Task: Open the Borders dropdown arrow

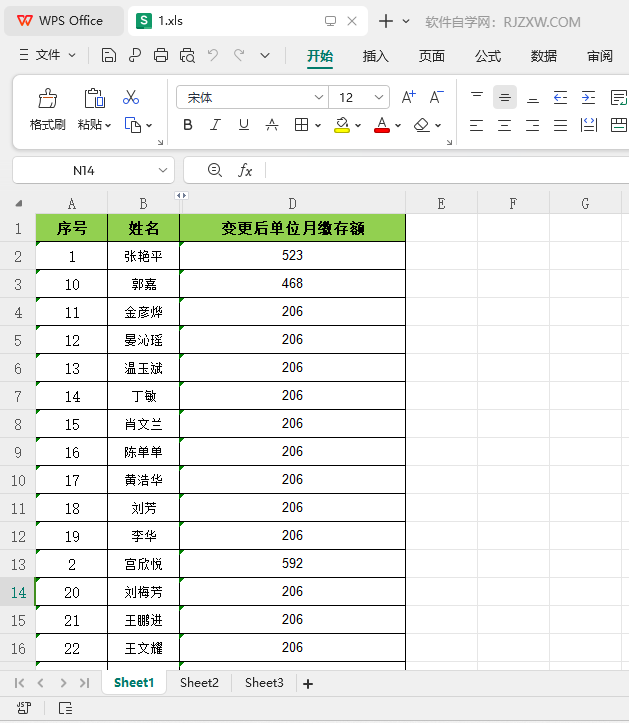Action: (318, 125)
